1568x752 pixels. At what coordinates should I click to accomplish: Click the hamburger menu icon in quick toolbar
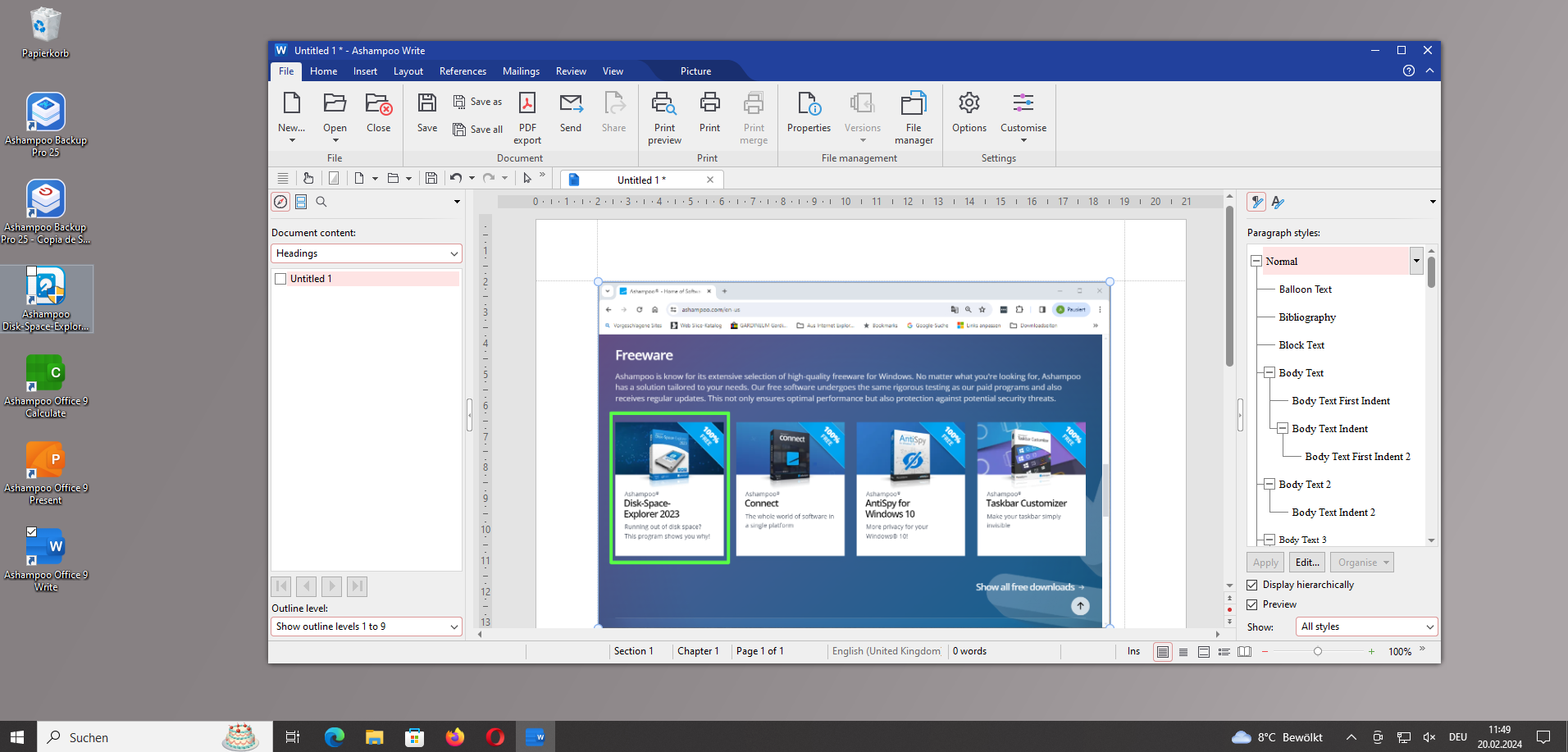pos(283,178)
